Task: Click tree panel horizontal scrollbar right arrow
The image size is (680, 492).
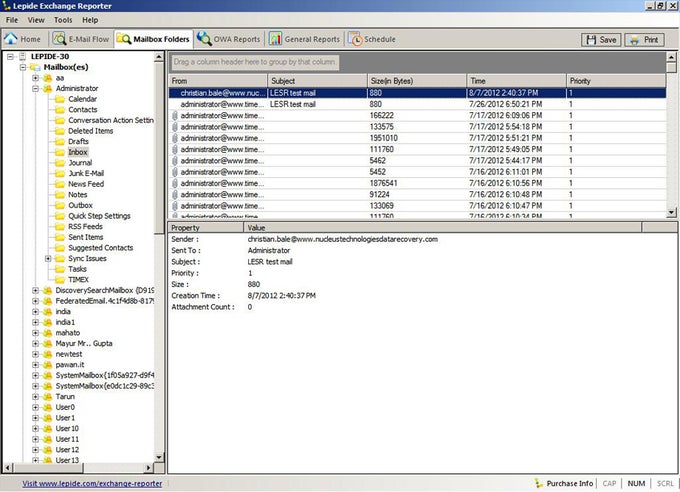Action: coord(149,468)
